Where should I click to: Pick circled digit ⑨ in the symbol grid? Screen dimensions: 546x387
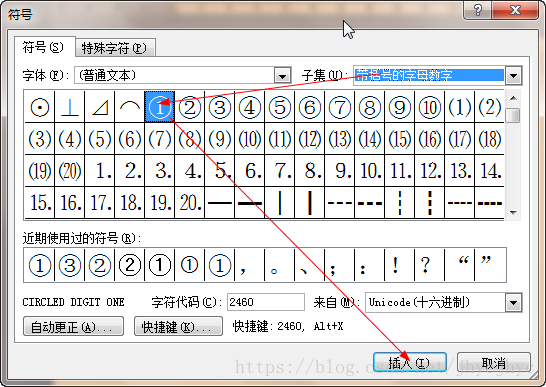pos(399,107)
